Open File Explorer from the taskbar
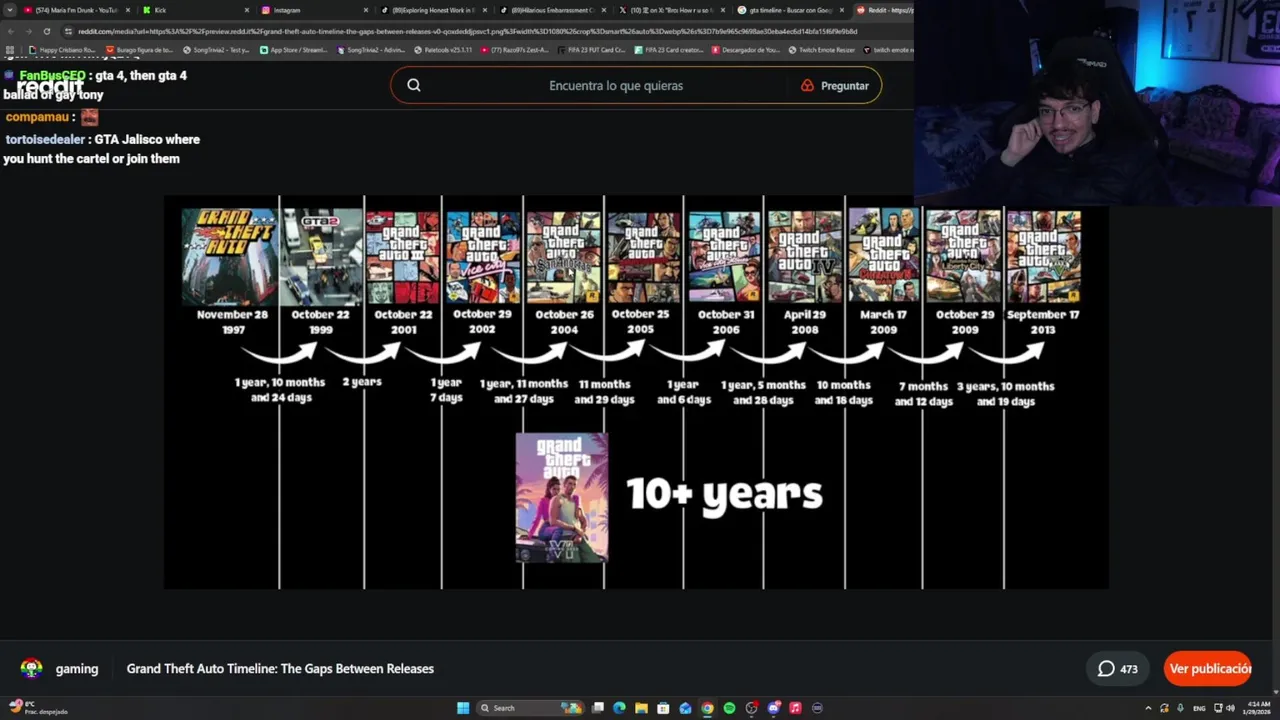The image size is (1280, 720). (x=641, y=708)
